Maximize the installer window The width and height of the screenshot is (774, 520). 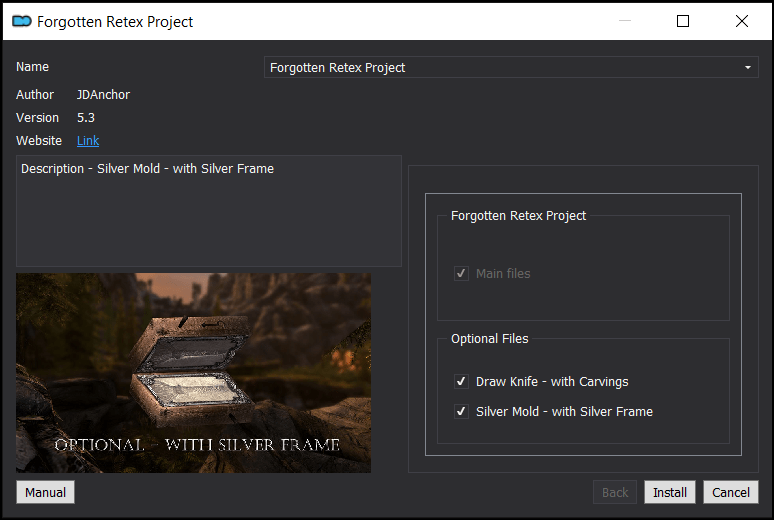683,21
